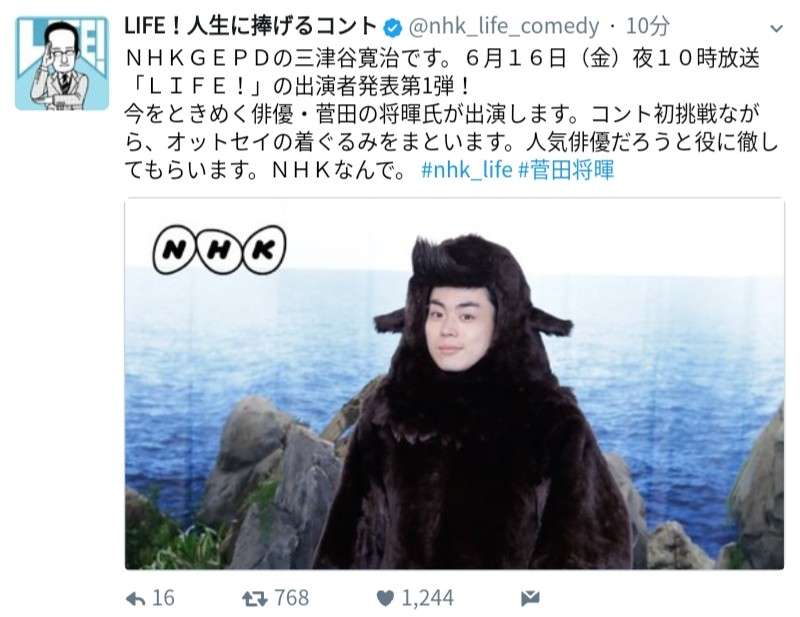Open the #菅田将暉 hashtag
Viewport: 800px width, 617px height.
click(566, 169)
